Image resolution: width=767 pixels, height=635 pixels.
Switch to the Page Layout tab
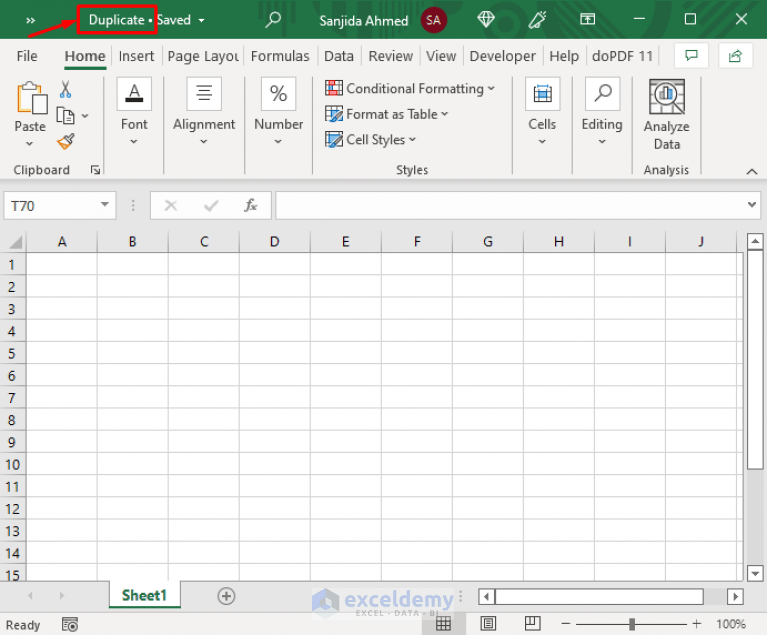(x=203, y=56)
